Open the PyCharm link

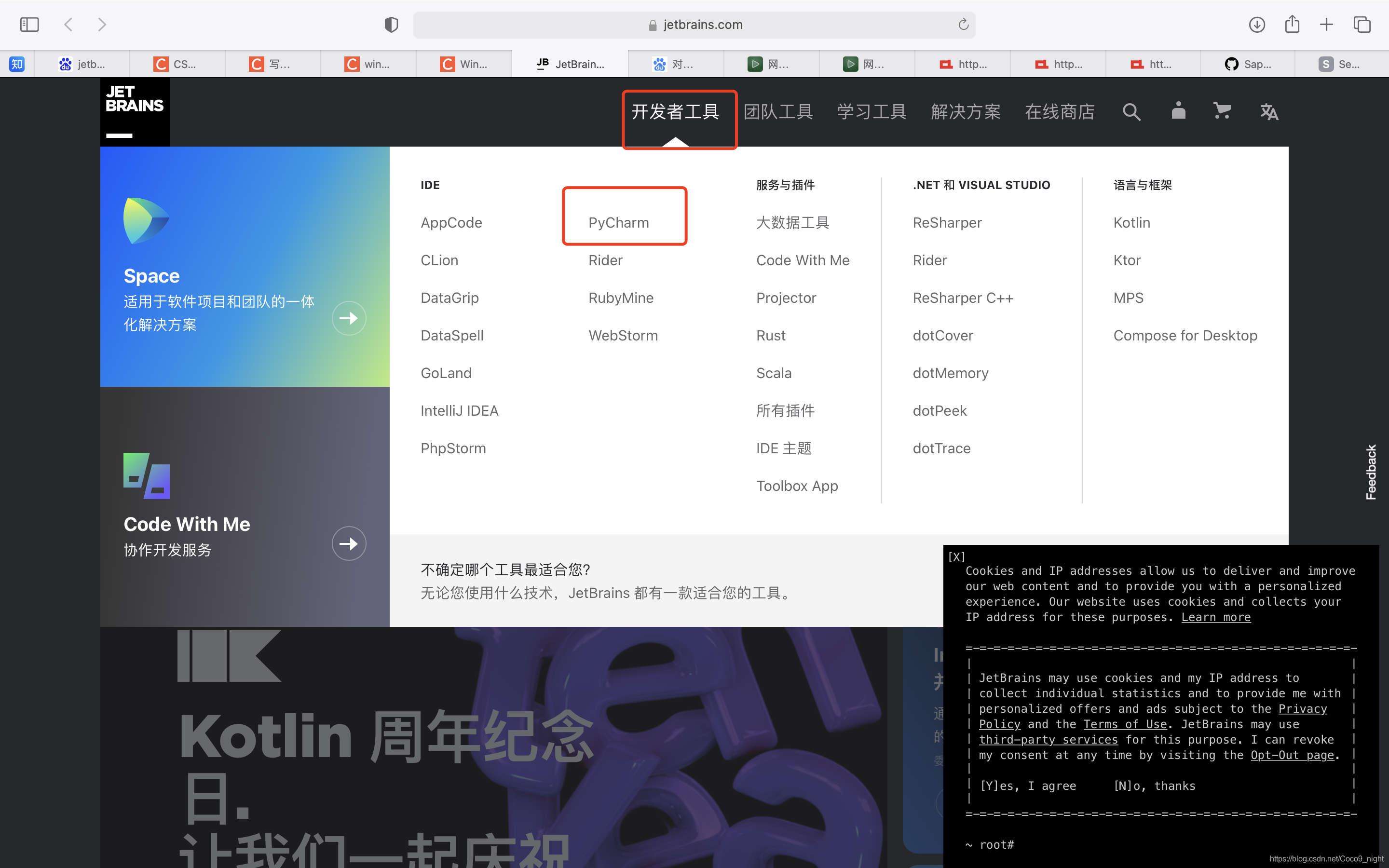(619, 223)
